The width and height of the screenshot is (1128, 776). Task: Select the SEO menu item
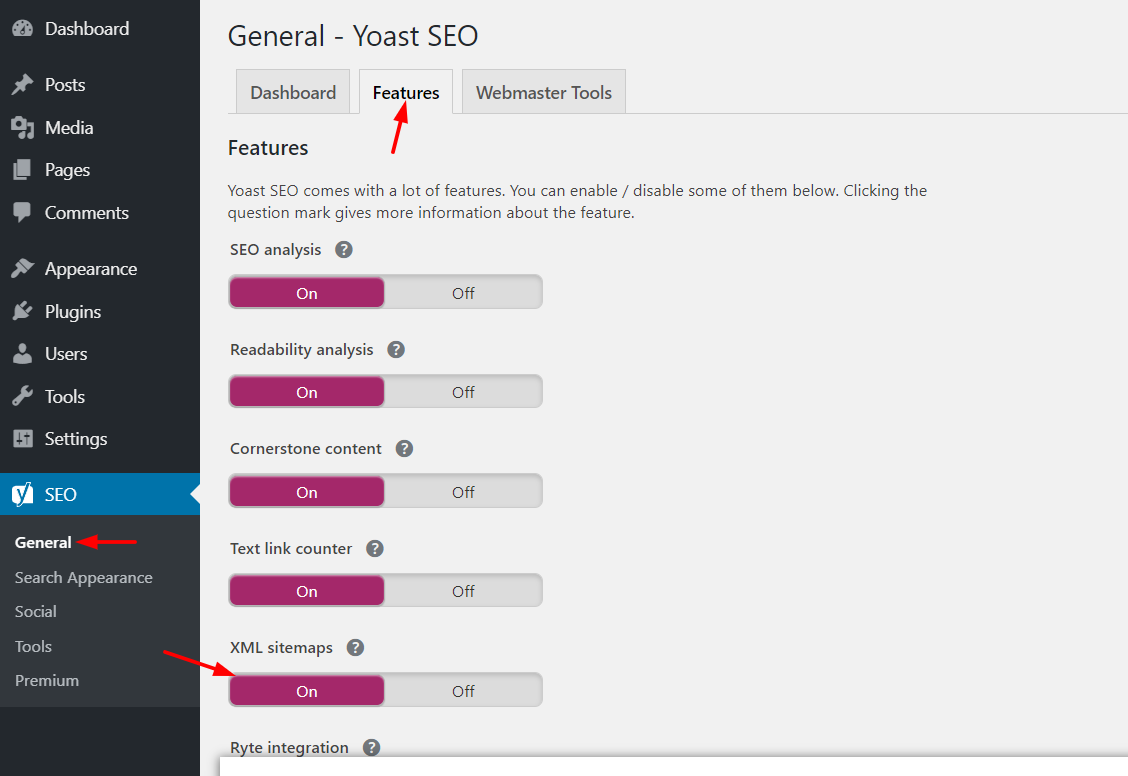point(100,494)
